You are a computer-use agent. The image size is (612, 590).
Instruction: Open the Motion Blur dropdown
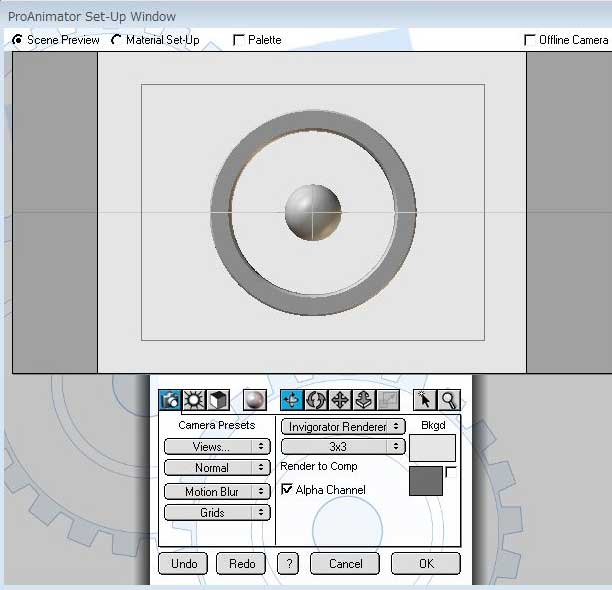pos(217,492)
